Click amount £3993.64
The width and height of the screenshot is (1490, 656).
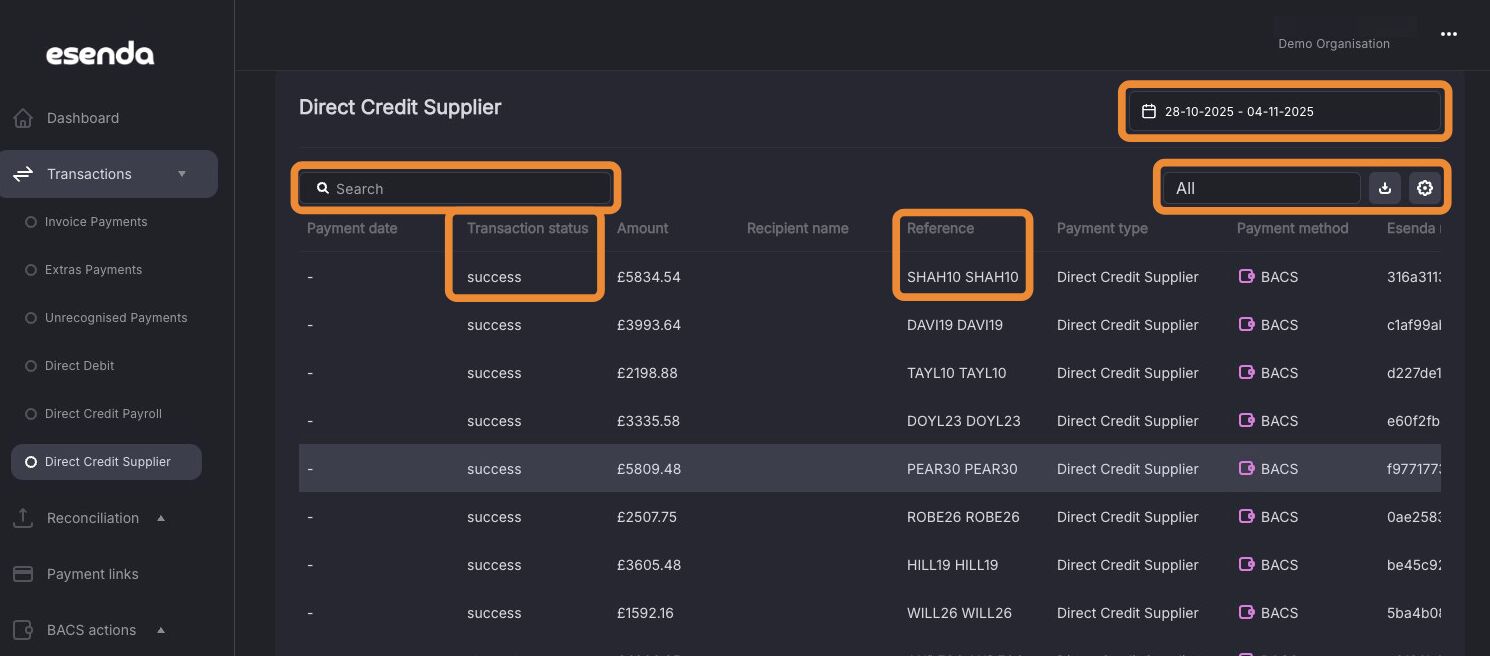click(649, 325)
